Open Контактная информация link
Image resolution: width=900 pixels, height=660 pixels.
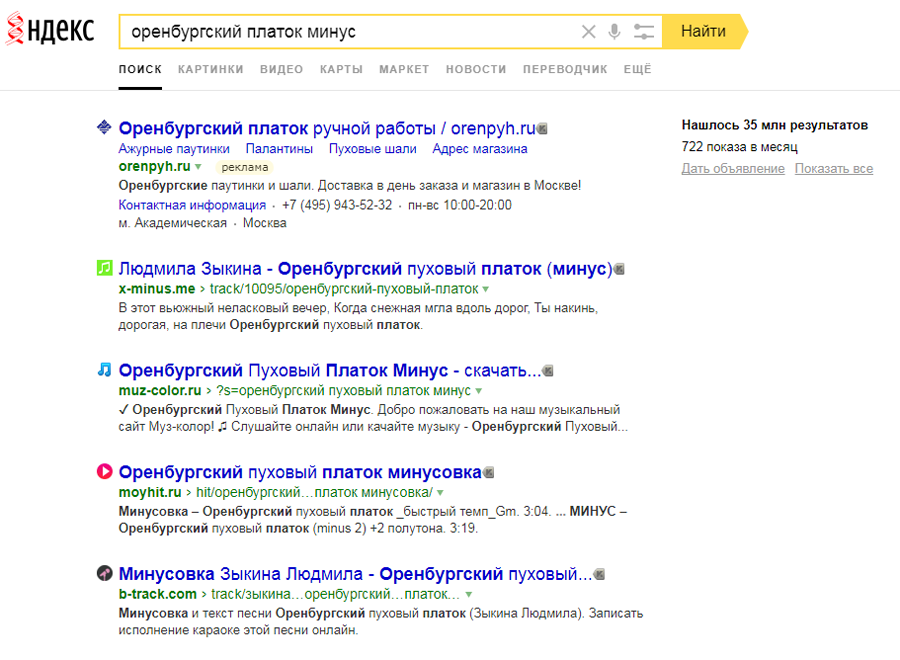pyautogui.click(x=192, y=205)
